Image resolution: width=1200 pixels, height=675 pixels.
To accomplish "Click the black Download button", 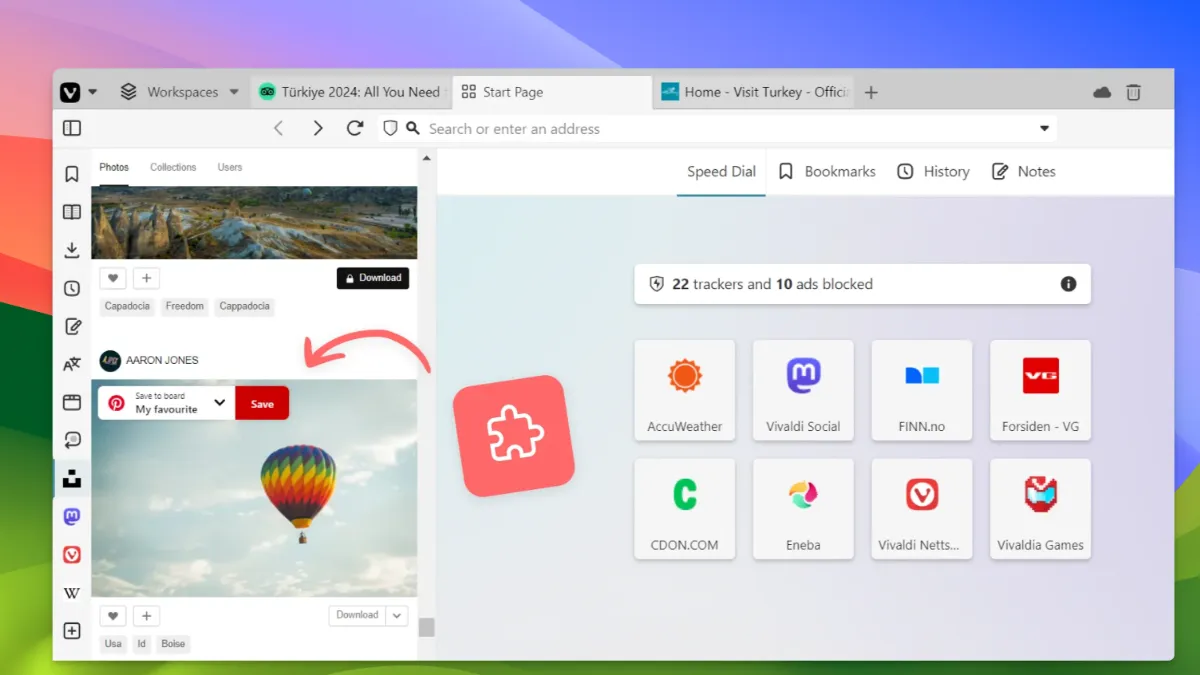I will click(373, 278).
